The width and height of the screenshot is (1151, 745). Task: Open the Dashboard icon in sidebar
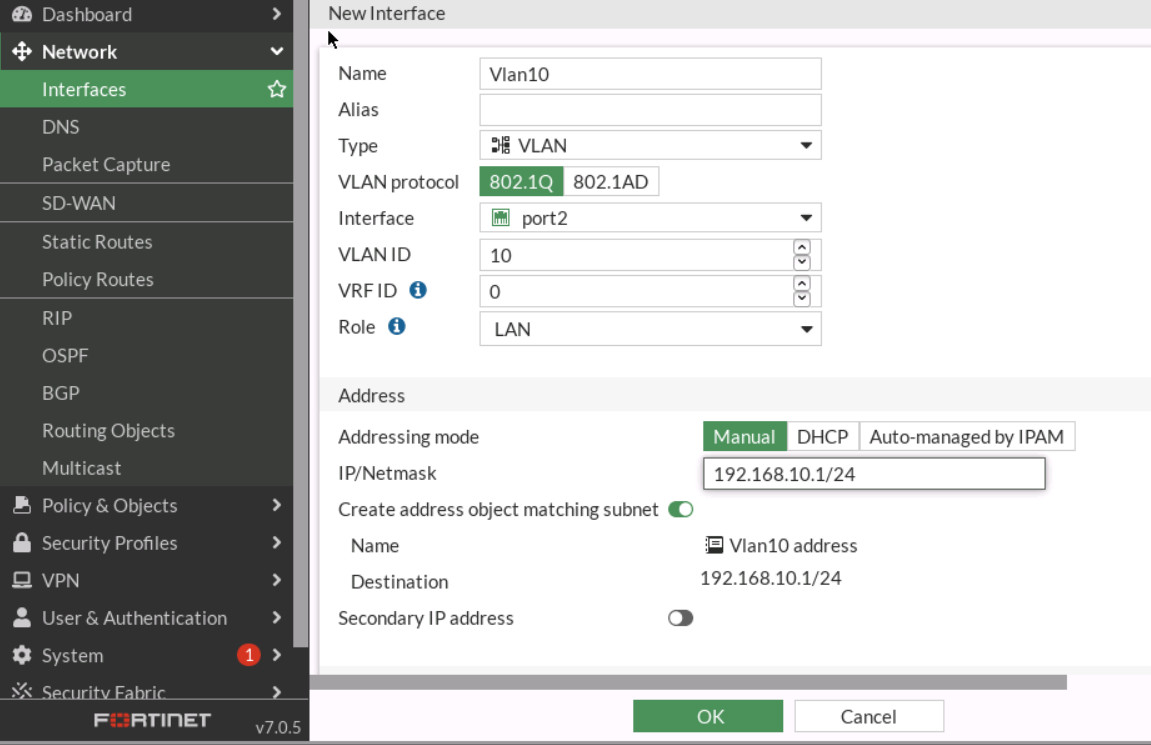pyautogui.click(x=22, y=14)
